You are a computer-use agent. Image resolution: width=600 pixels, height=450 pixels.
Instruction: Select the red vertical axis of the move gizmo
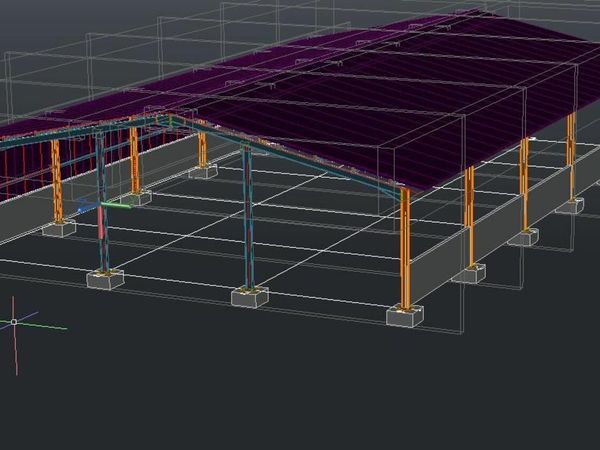(x=100, y=222)
